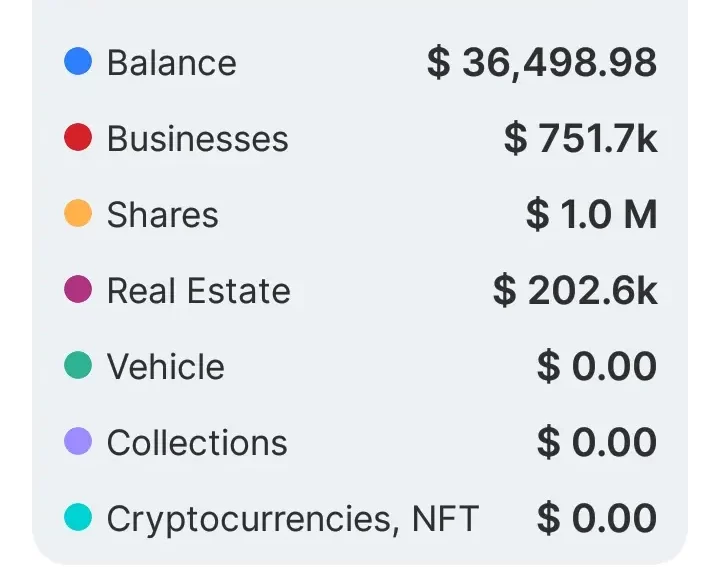The height and width of the screenshot is (570, 720).
Task: Click the magenta dot beside Real Estate
Action: click(x=78, y=291)
